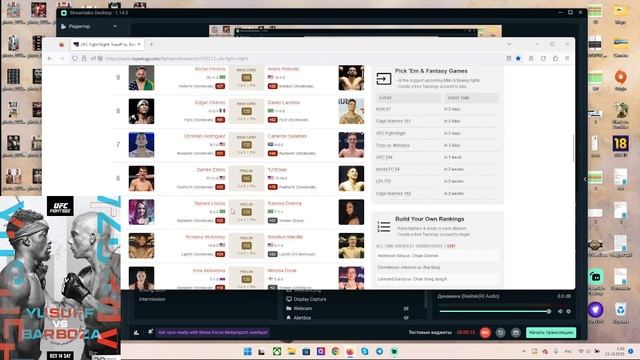This screenshot has width=640, height=360.
Task: Toggle the Streamlabs replay buffer icon
Action: click(500, 333)
